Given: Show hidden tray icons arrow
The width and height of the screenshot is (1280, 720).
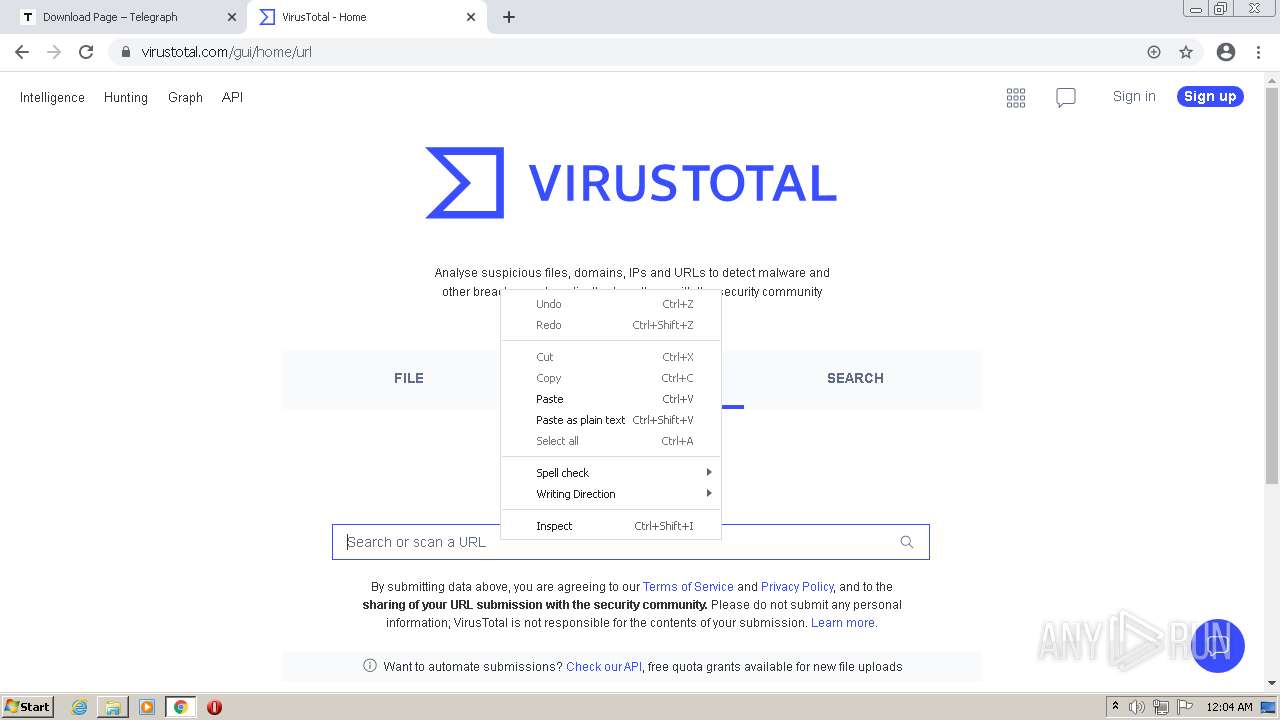Looking at the screenshot, I should [x=1115, y=707].
